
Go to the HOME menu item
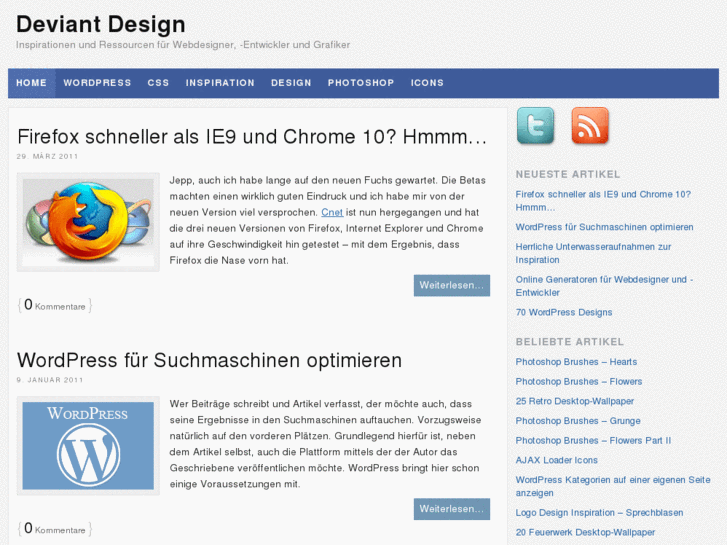pos(32,83)
